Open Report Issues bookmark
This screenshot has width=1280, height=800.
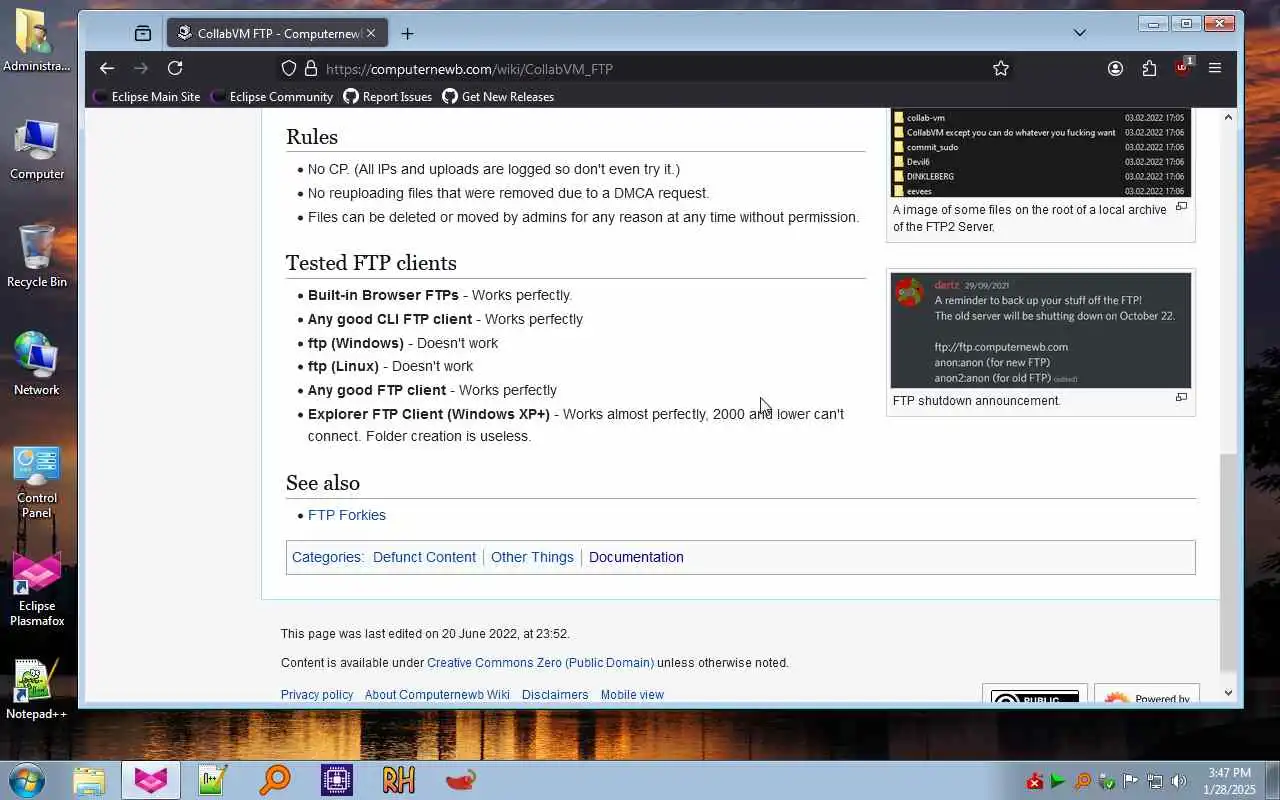point(388,97)
